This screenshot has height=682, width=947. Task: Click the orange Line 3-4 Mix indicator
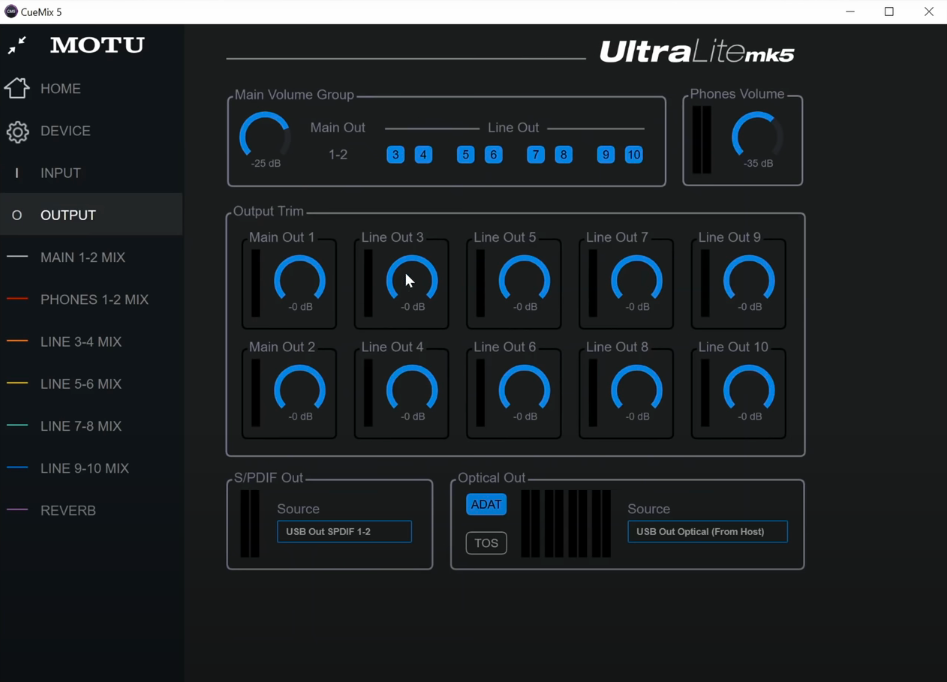(17, 342)
